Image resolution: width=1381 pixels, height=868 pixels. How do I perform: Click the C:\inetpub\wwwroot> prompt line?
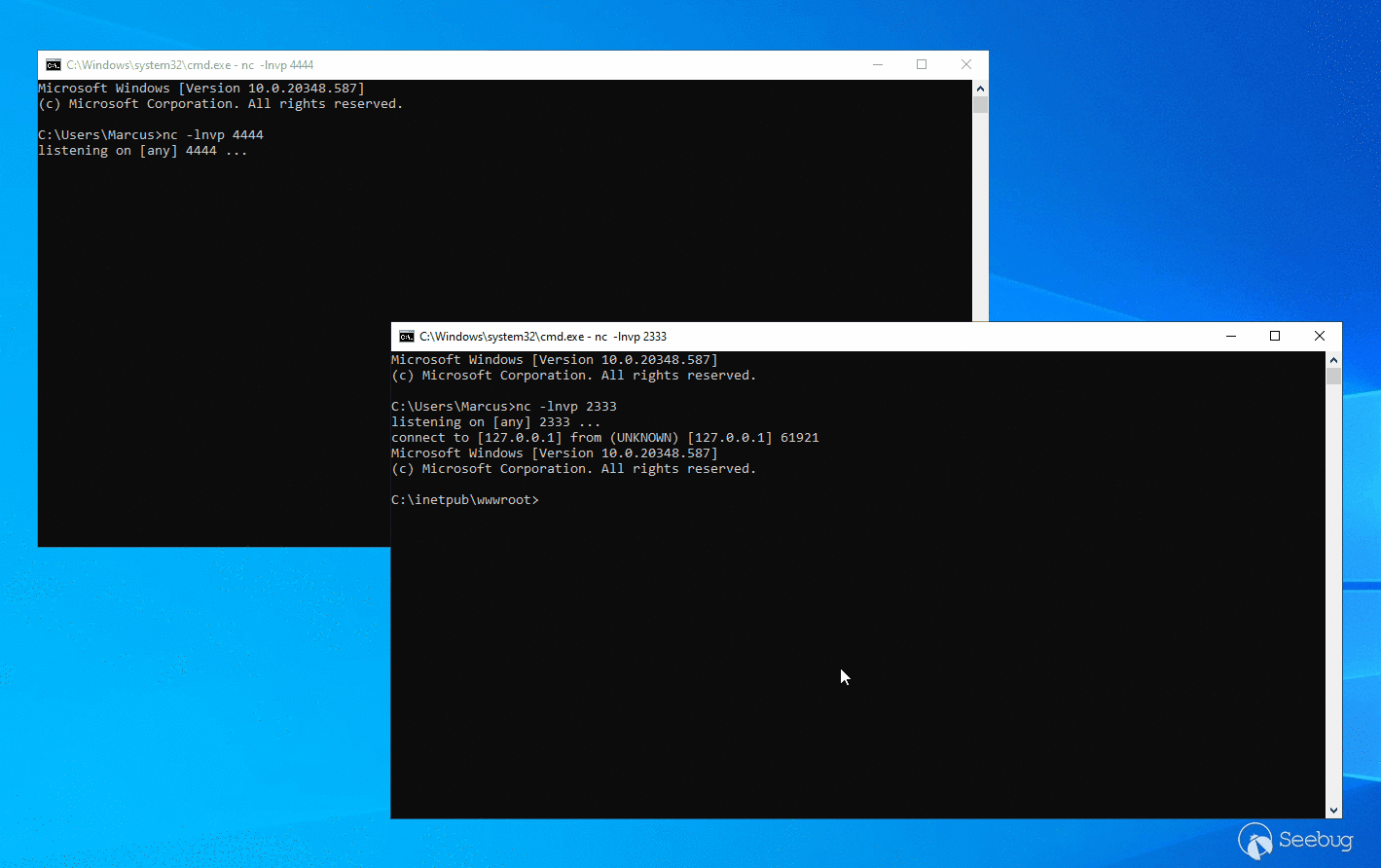coord(465,500)
